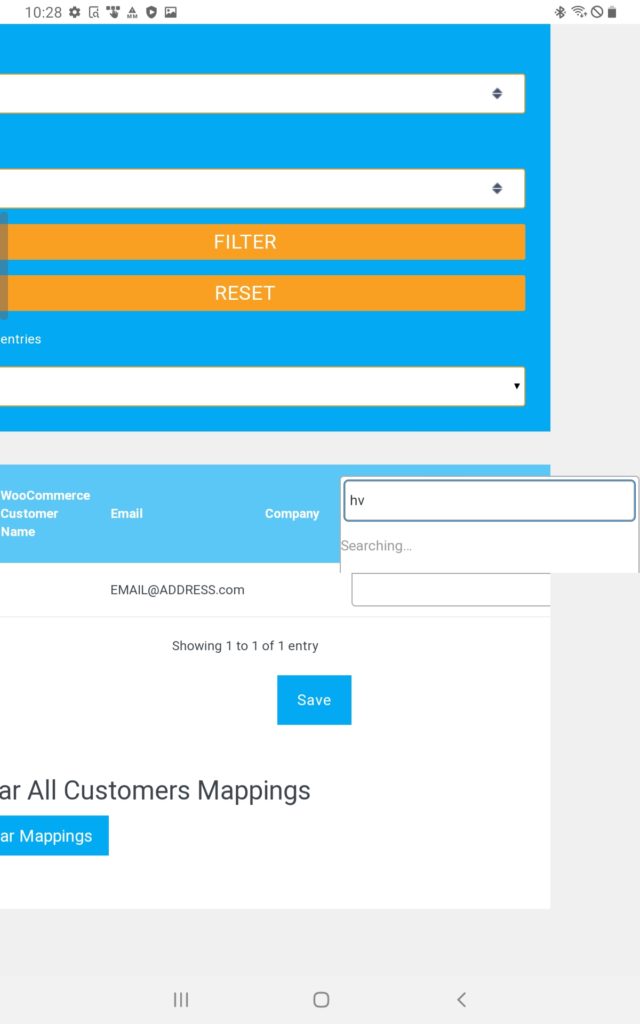Expand the entries count dropdown
The height and width of the screenshot is (1024, 640).
(x=262, y=386)
